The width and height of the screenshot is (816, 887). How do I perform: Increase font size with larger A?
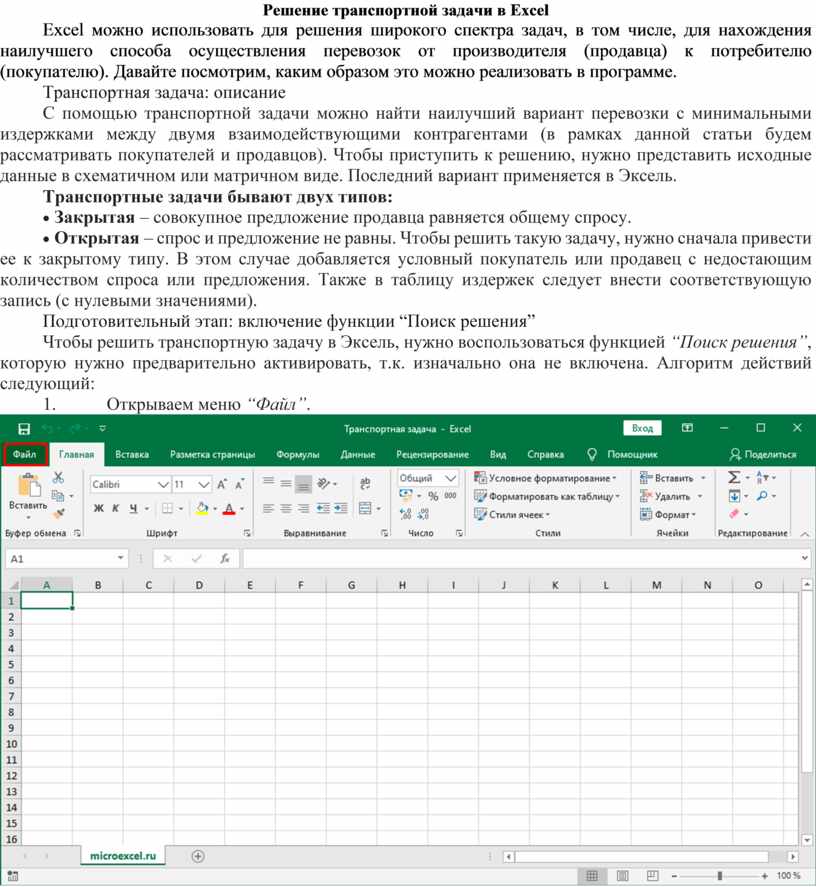222,484
